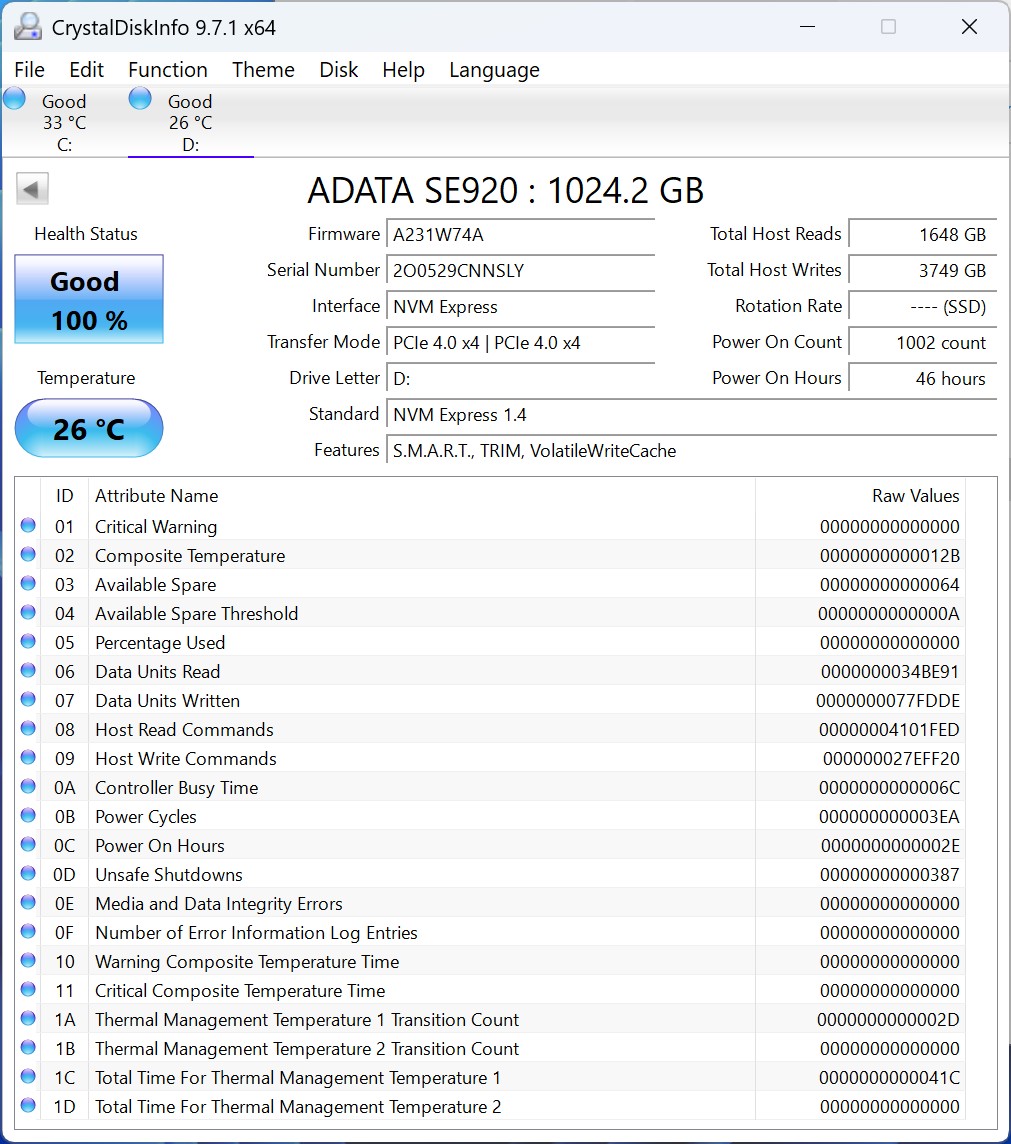Select raw value 0000000000012B
This screenshot has height=1144, width=1011.
click(x=889, y=556)
